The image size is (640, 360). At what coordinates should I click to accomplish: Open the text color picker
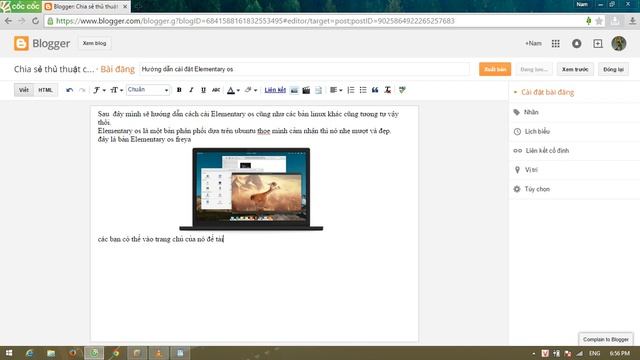pyautogui.click(x=233, y=90)
